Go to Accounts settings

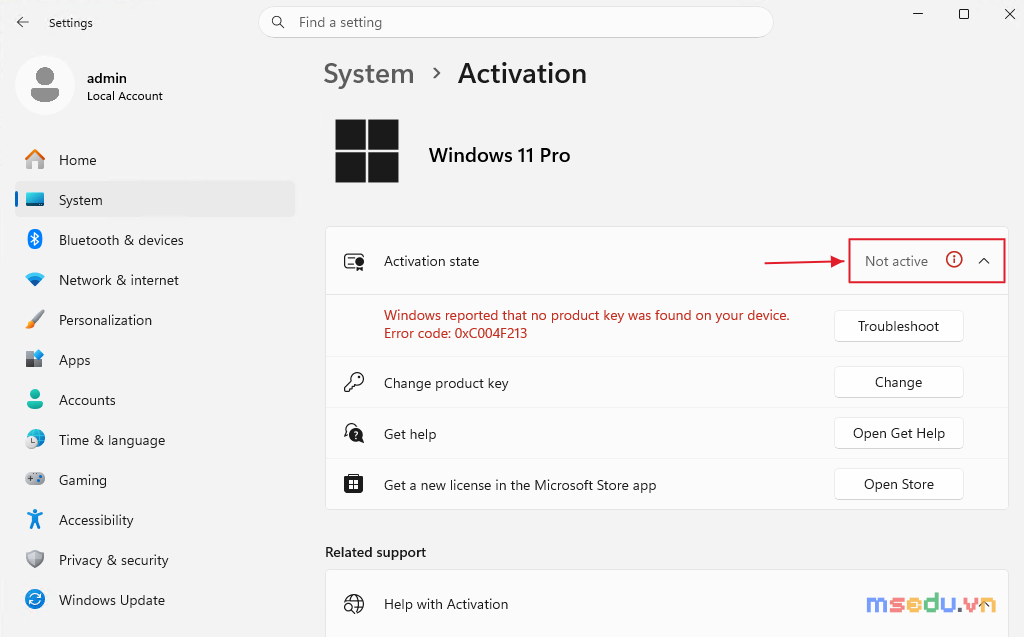pyautogui.click(x=155, y=399)
